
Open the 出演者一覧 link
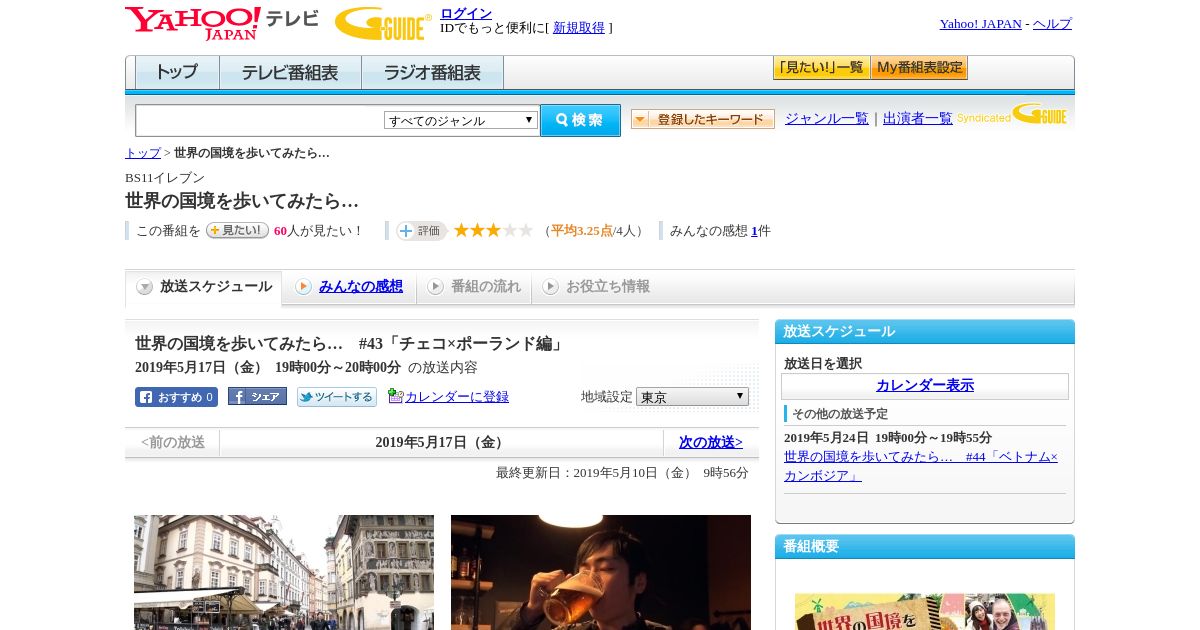click(x=918, y=118)
